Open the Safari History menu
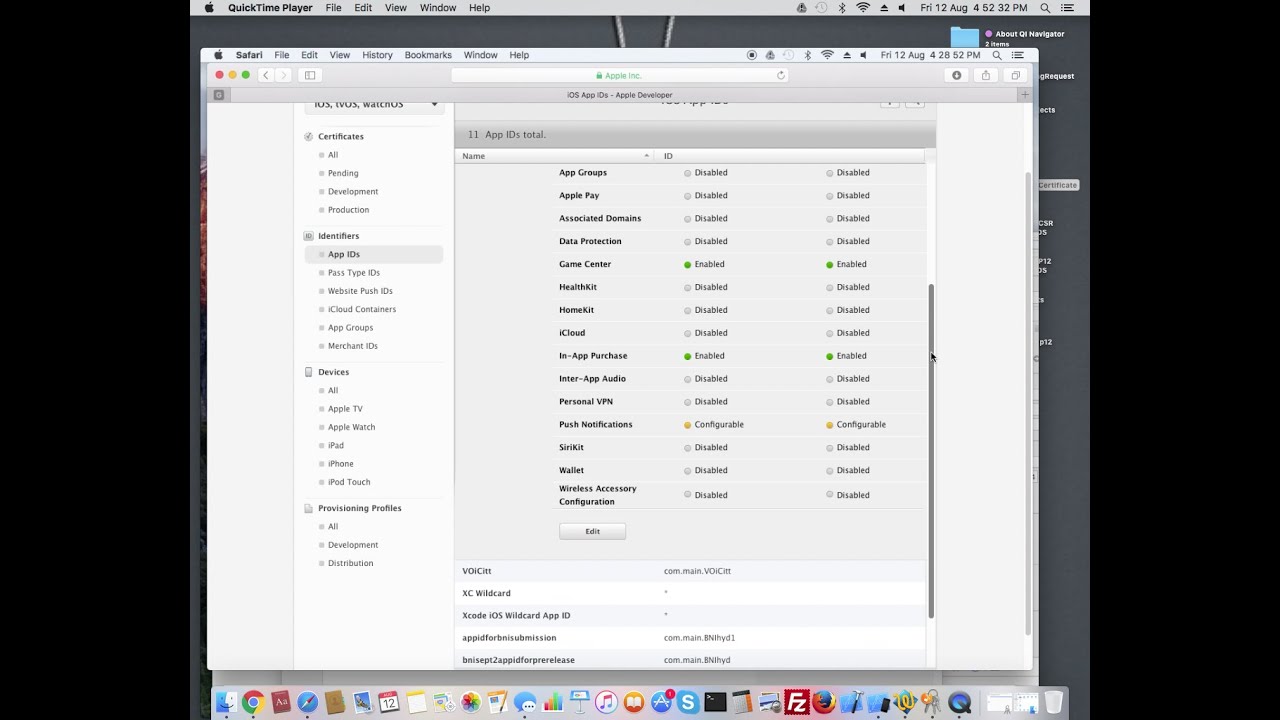 pyautogui.click(x=377, y=55)
